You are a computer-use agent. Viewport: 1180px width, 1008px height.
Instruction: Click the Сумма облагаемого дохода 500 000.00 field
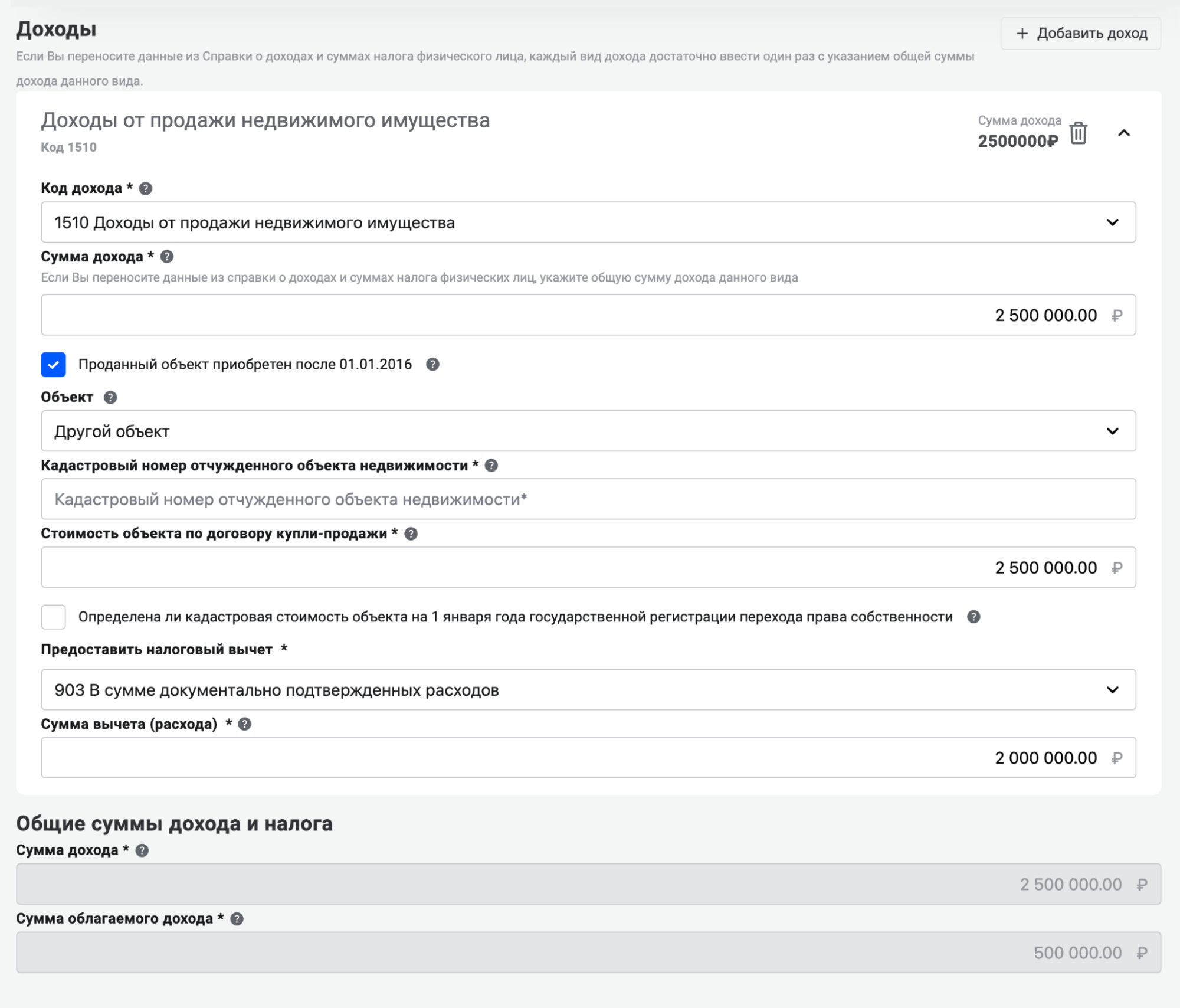tap(588, 953)
